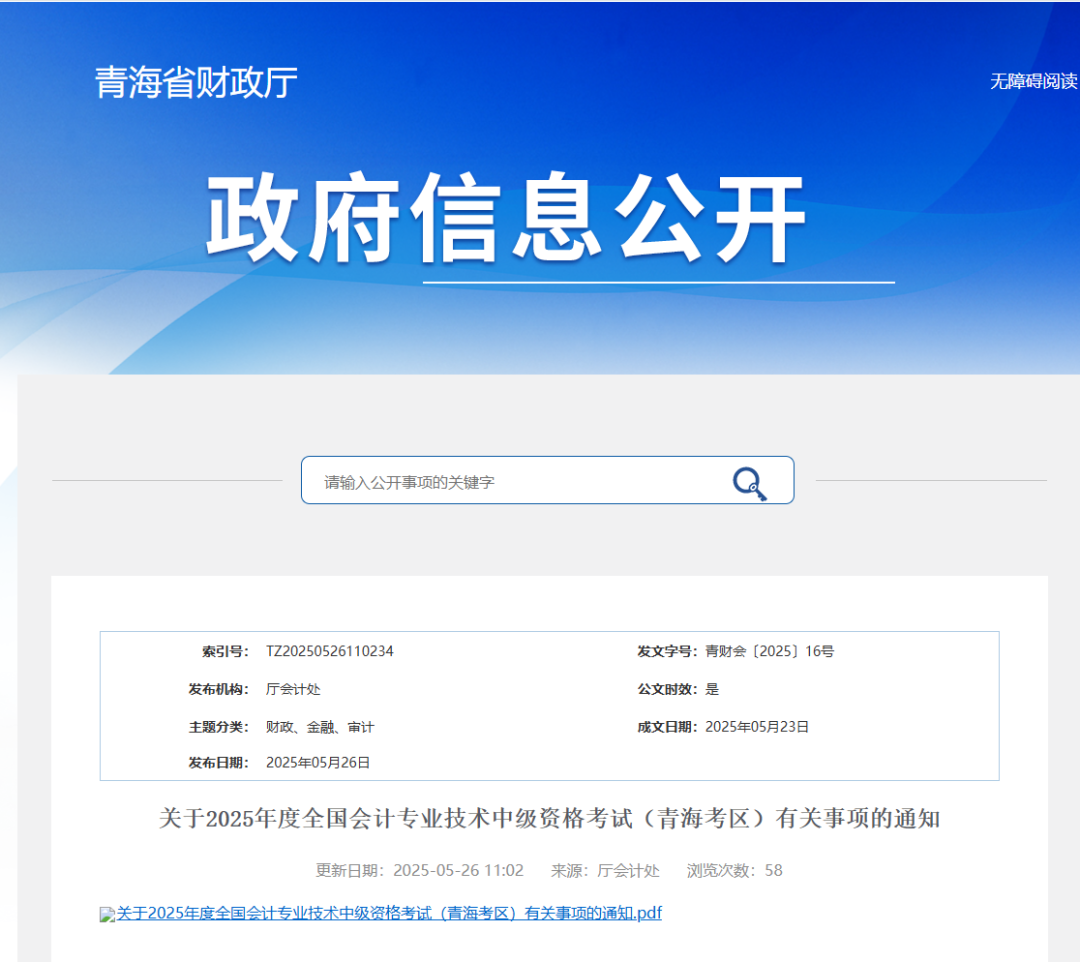
Task: Click the 发文字号 label
Action: pos(667,651)
